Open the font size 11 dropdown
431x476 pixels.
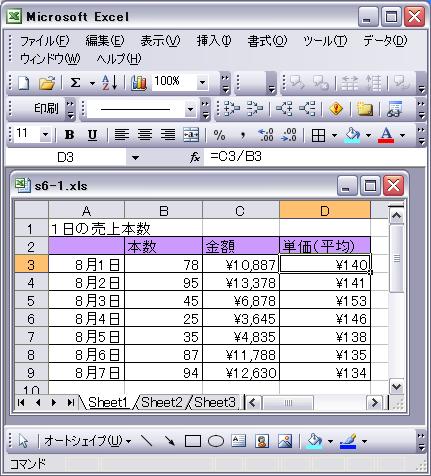click(45, 135)
